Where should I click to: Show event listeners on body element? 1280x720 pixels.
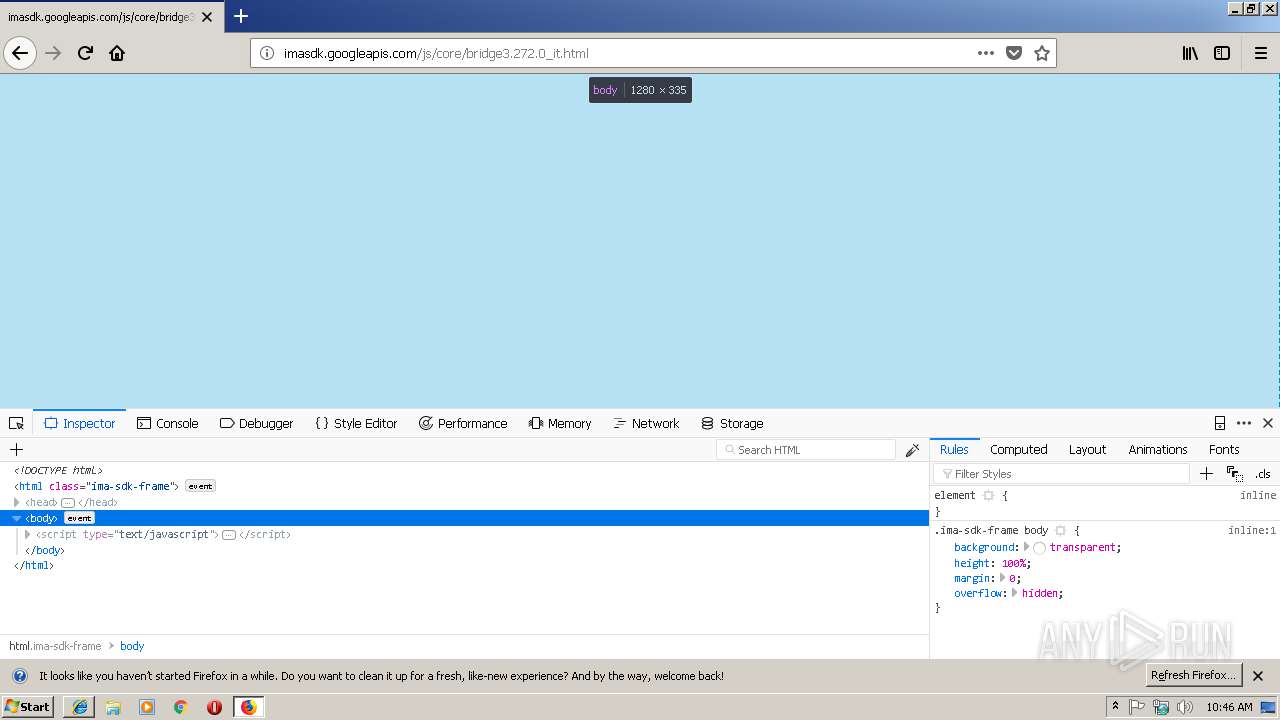[79, 518]
